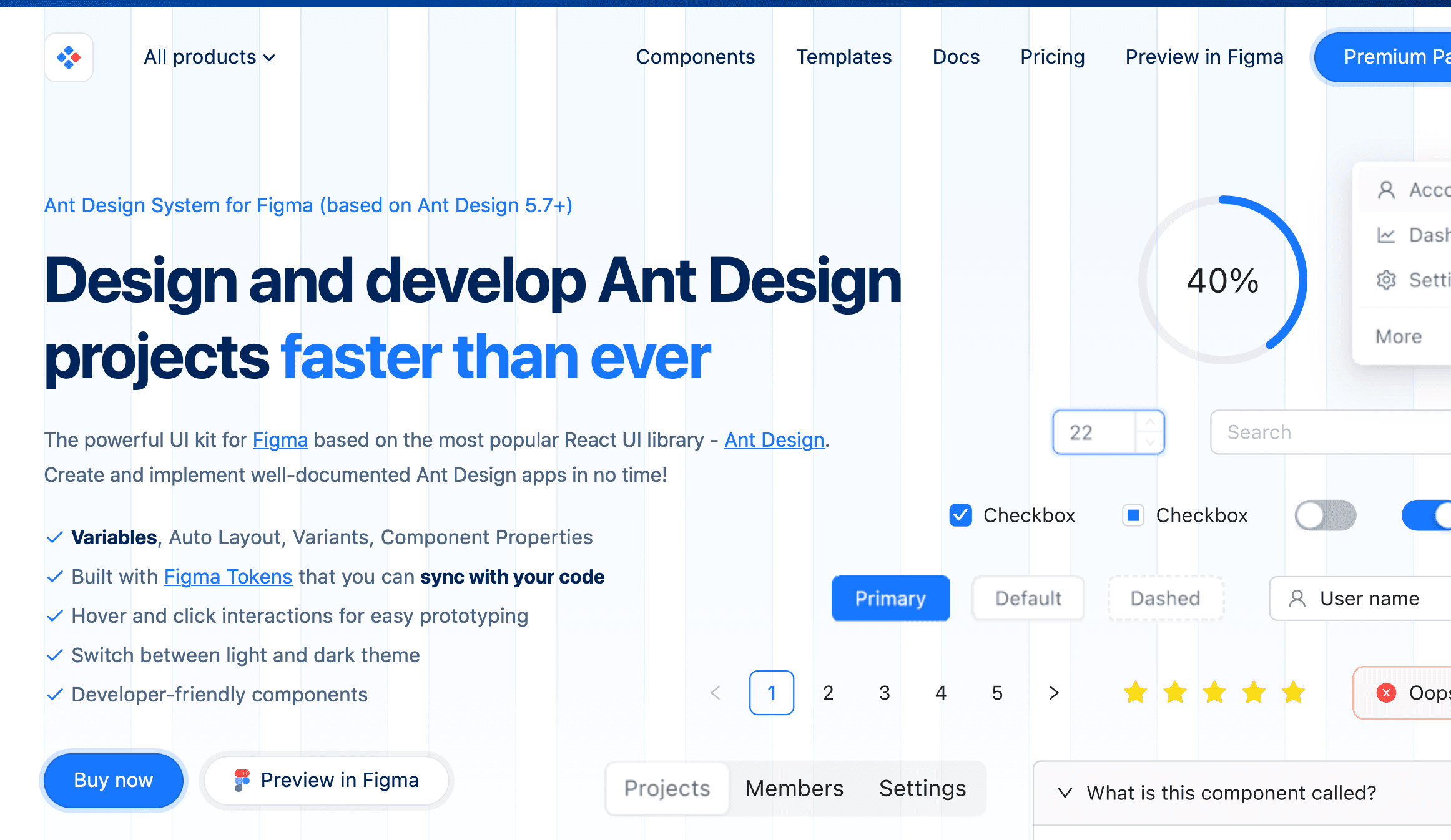Rate four stars with fourth star
The height and width of the screenshot is (840, 1451).
pyautogui.click(x=1254, y=692)
